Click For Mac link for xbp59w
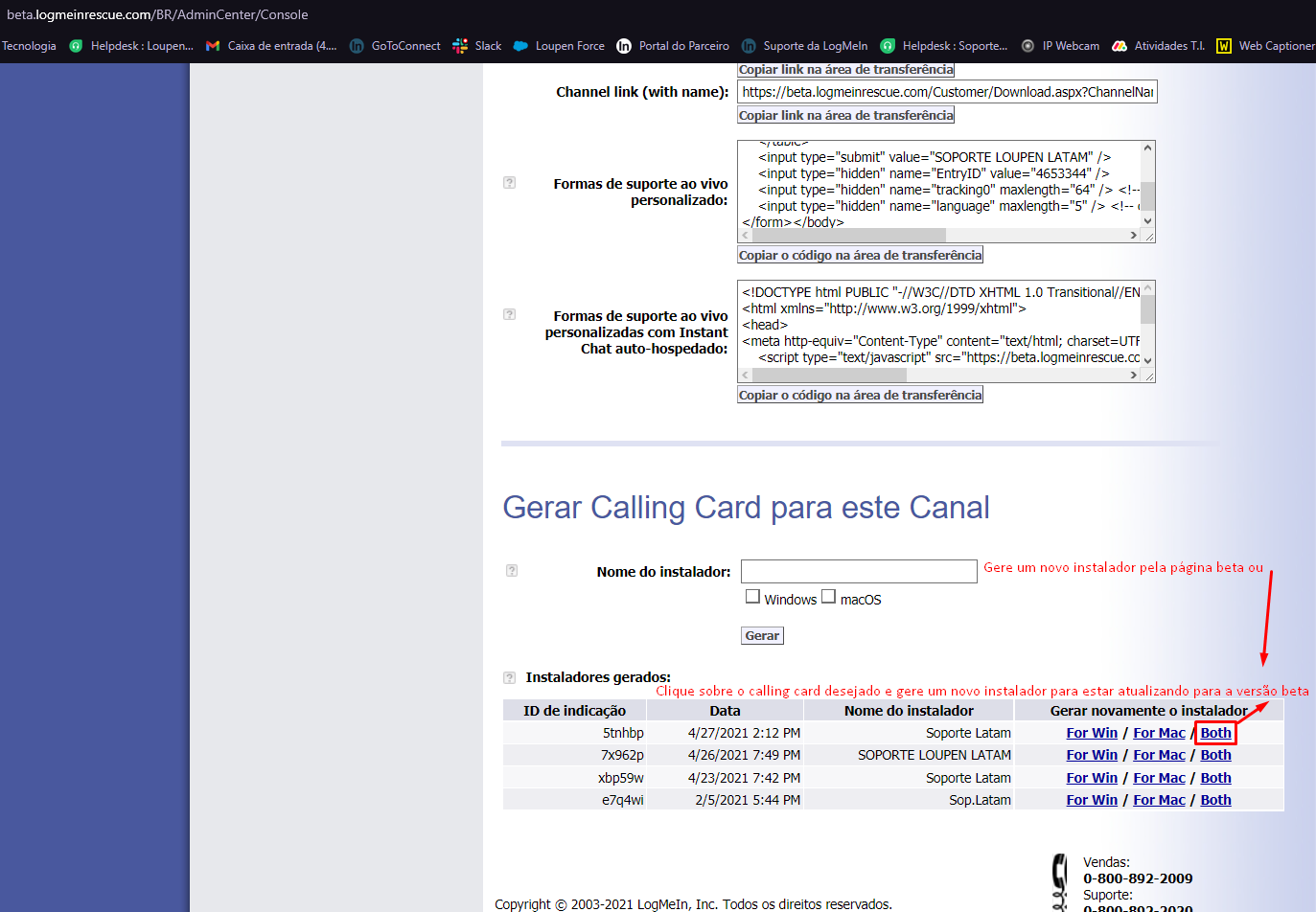Image resolution: width=1316 pixels, height=912 pixels. coord(1159,779)
